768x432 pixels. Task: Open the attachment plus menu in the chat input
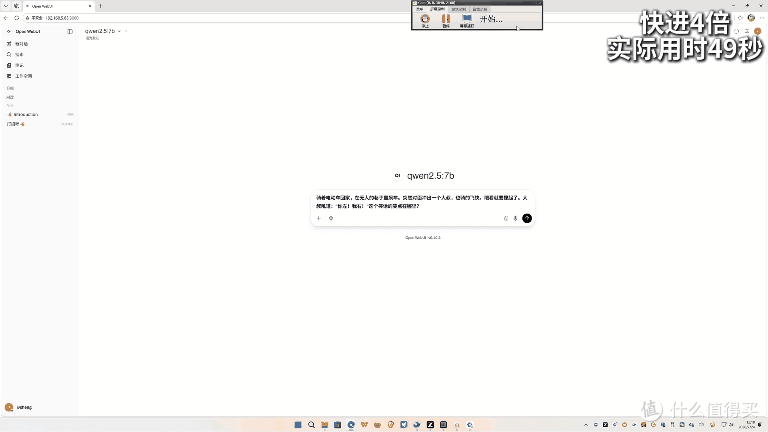point(318,218)
